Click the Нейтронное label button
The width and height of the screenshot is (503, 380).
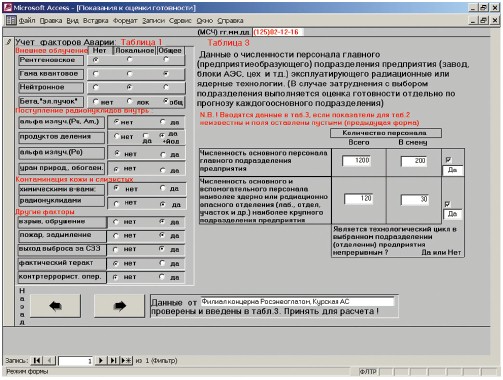click(x=51, y=88)
